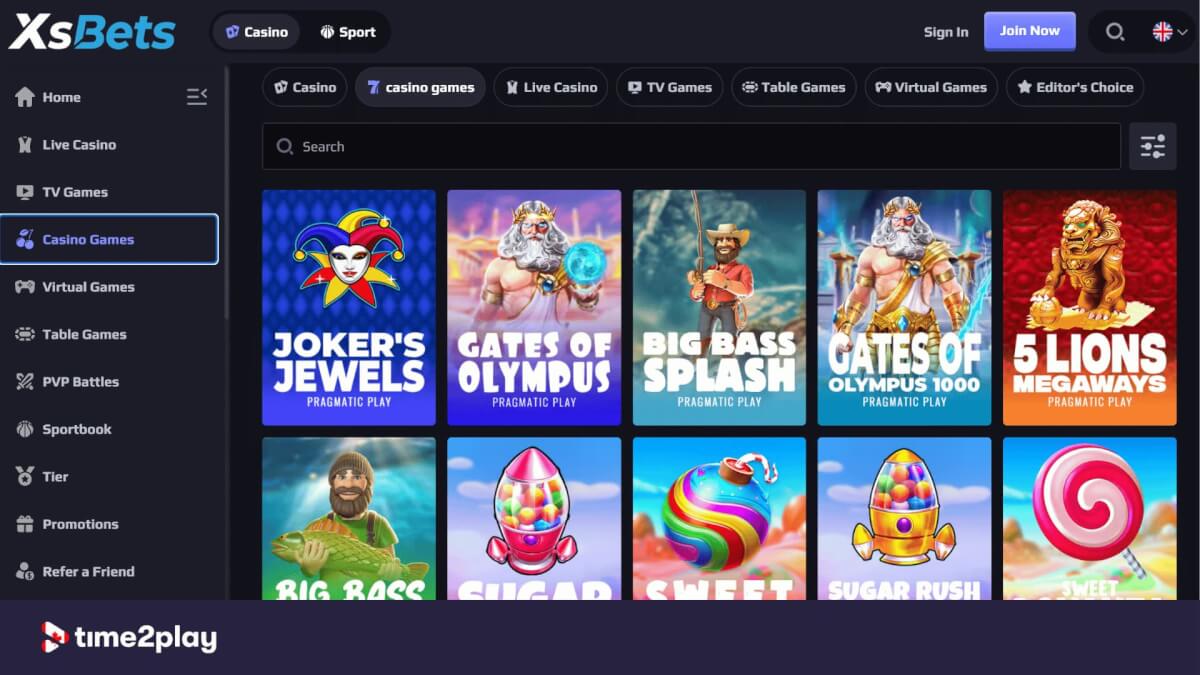Collapse the sidebar menu icon
Image resolution: width=1200 pixels, height=675 pixels.
(197, 97)
